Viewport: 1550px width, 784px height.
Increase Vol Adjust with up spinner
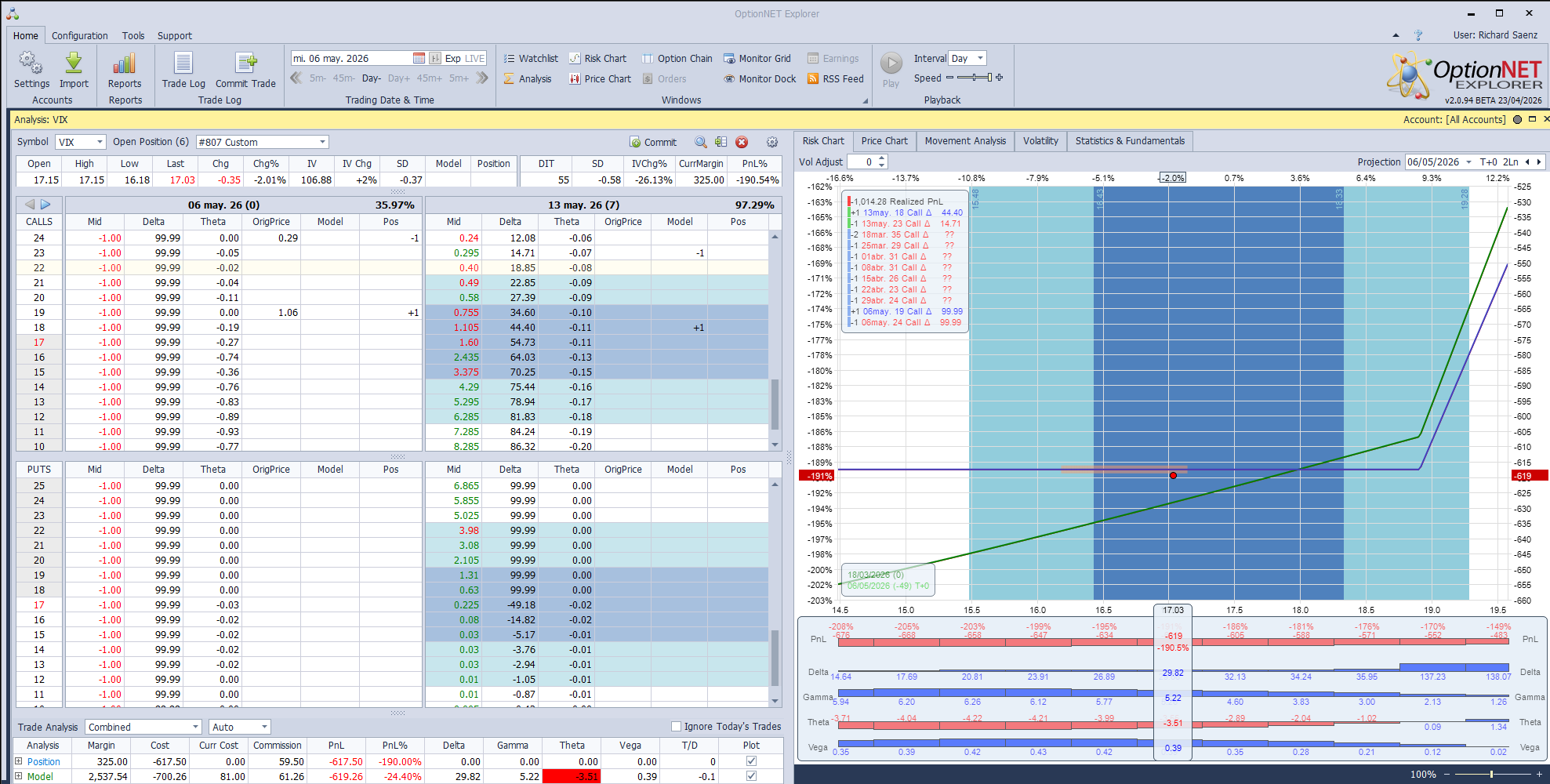pos(882,158)
